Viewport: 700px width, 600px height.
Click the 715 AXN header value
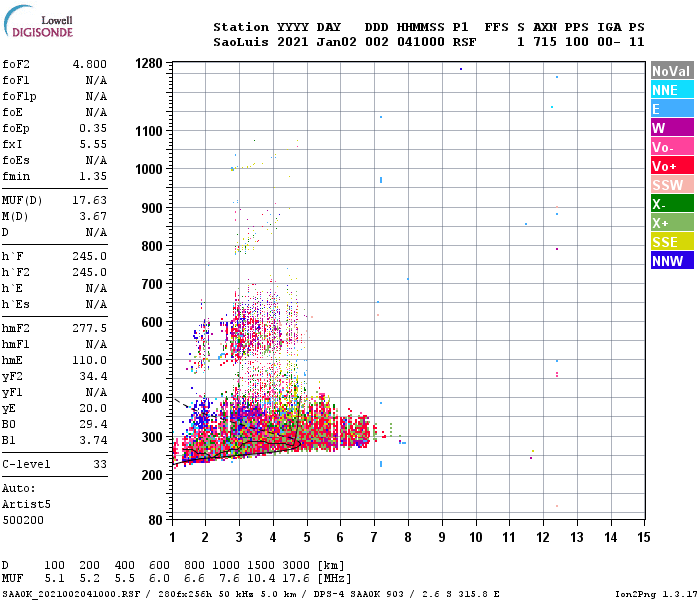point(545,42)
